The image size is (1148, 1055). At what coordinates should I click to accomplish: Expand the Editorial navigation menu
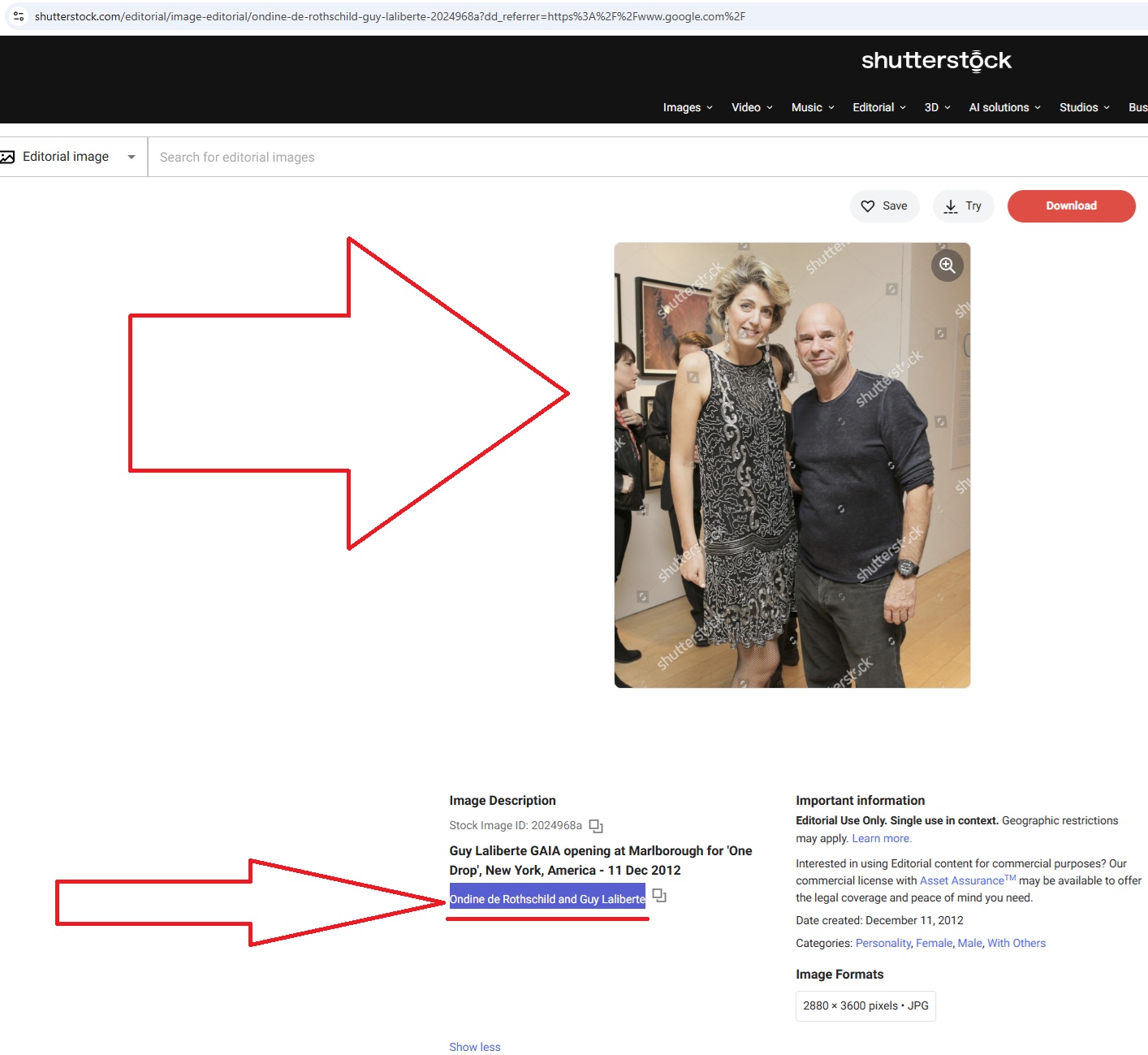pyautogui.click(x=879, y=107)
